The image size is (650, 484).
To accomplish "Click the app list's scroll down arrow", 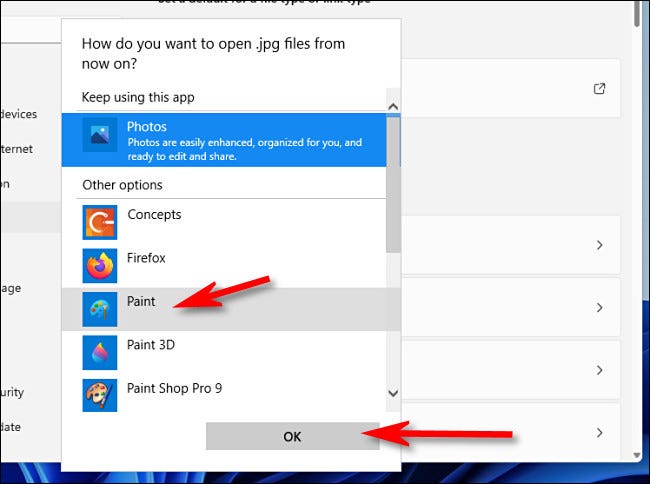I will point(393,394).
